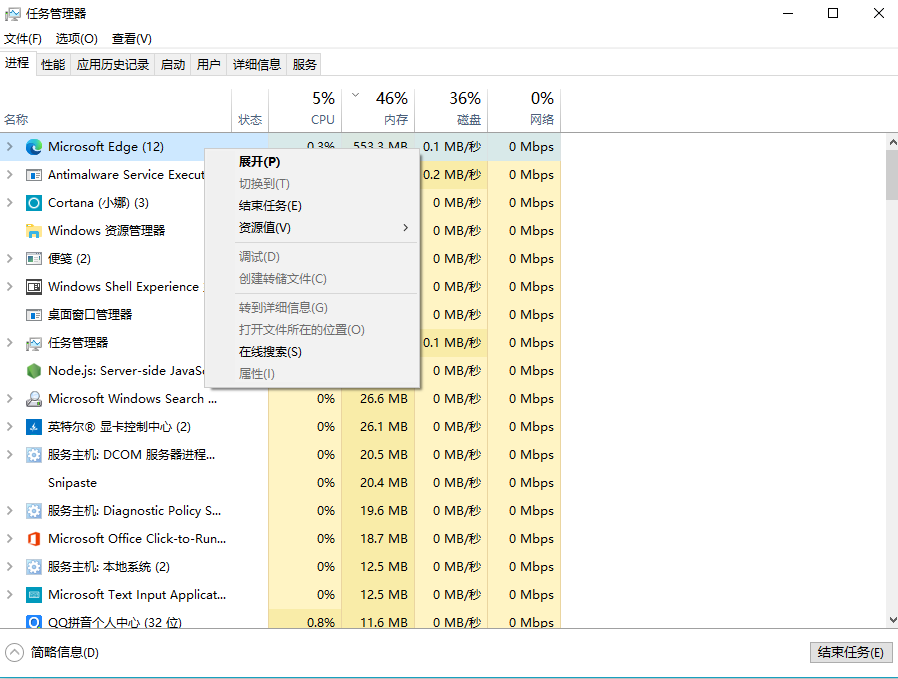Click the 0.8% CPU value
Screen dimensions: 898x679
click(321, 622)
